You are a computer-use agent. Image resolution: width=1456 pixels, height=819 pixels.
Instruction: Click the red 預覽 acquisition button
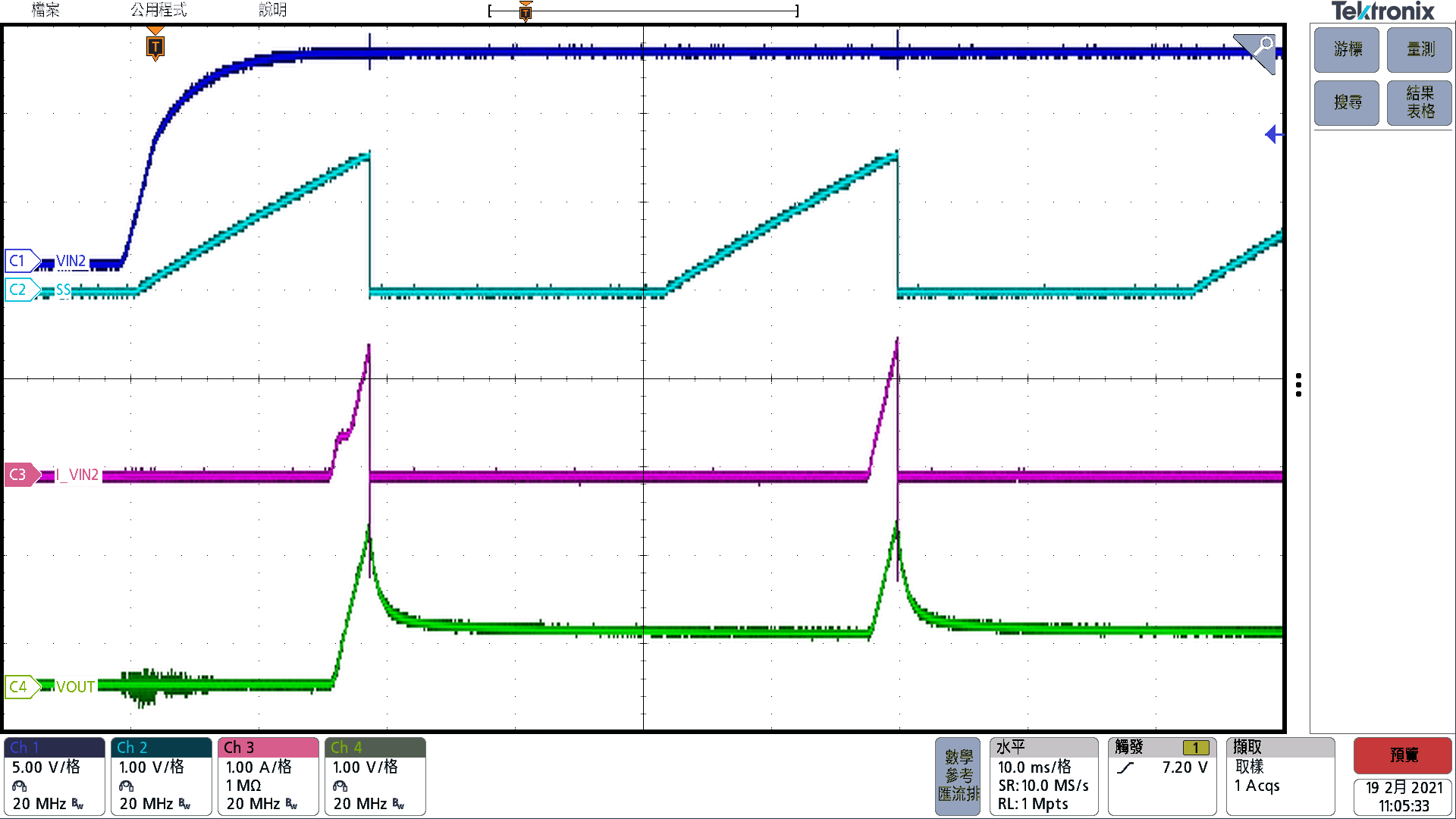point(1402,755)
